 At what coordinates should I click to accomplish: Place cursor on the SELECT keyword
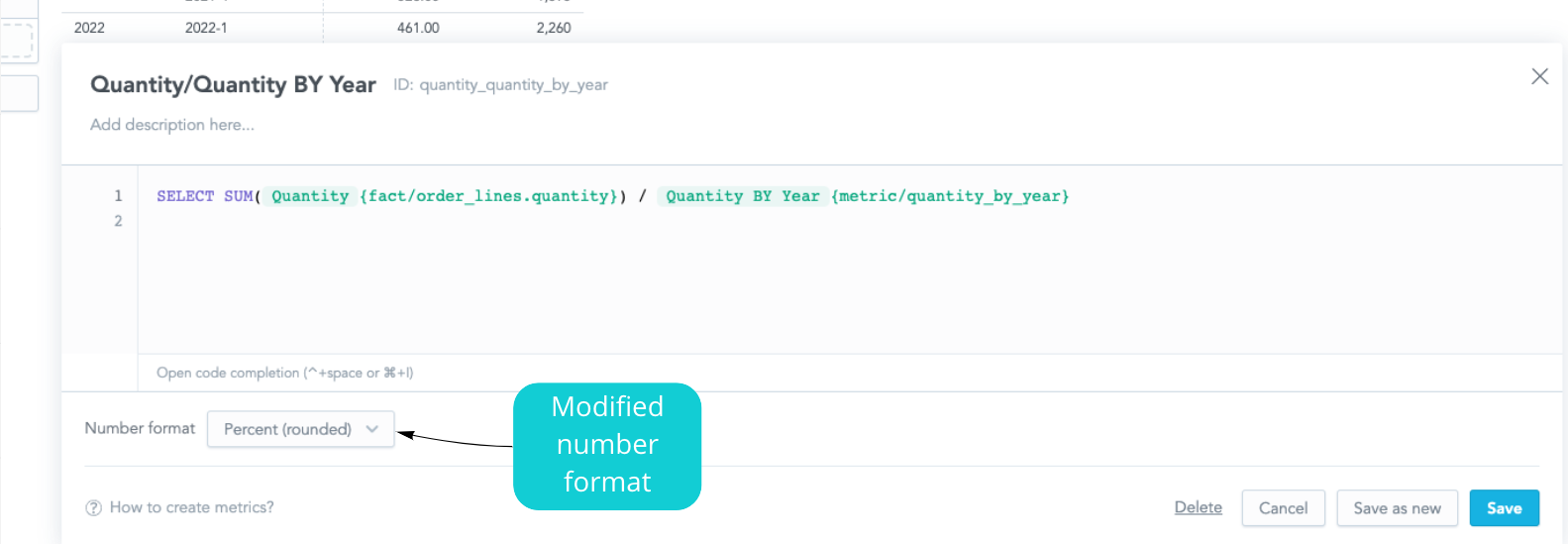pyautogui.click(x=185, y=196)
